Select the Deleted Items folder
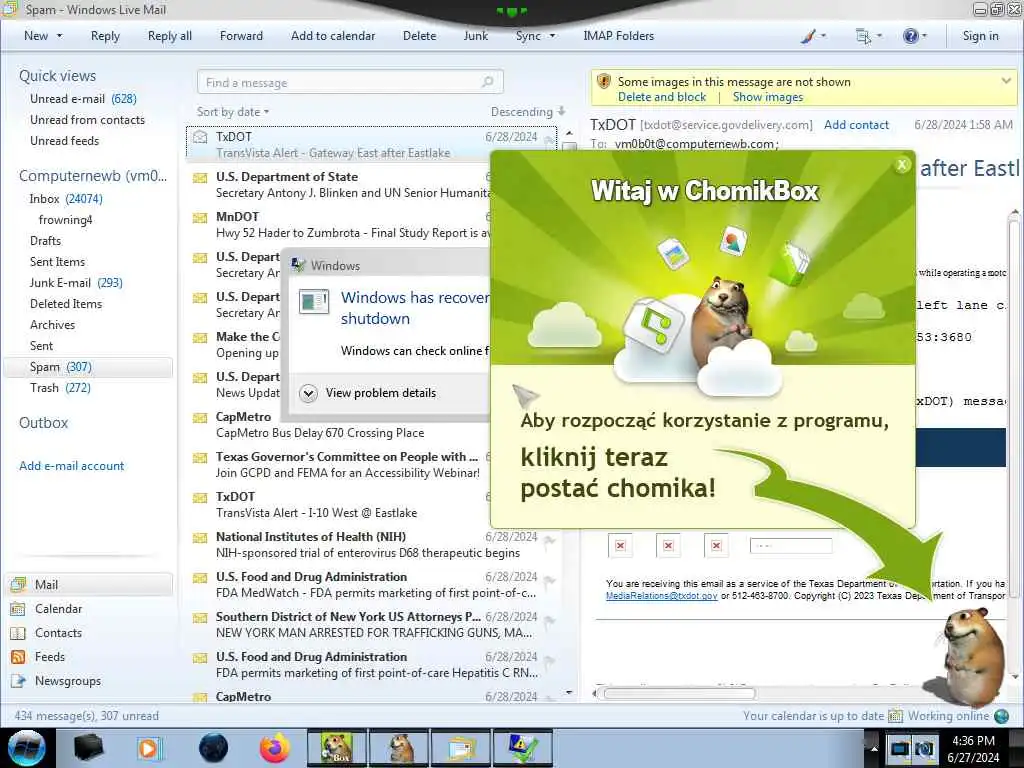Image resolution: width=1024 pixels, height=768 pixels. 66,304
